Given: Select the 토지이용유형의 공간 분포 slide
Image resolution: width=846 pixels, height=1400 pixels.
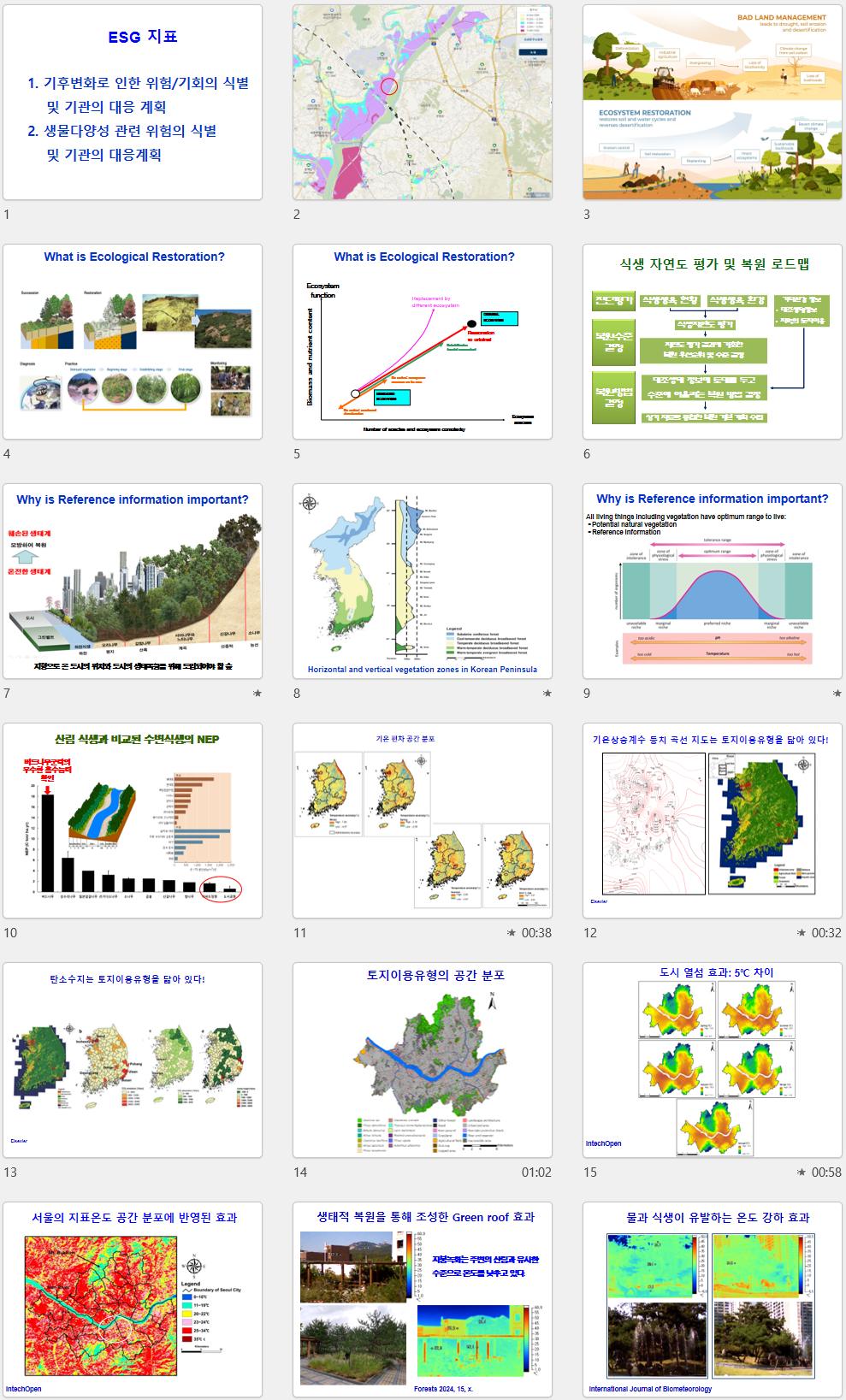Looking at the screenshot, I should click(423, 1060).
